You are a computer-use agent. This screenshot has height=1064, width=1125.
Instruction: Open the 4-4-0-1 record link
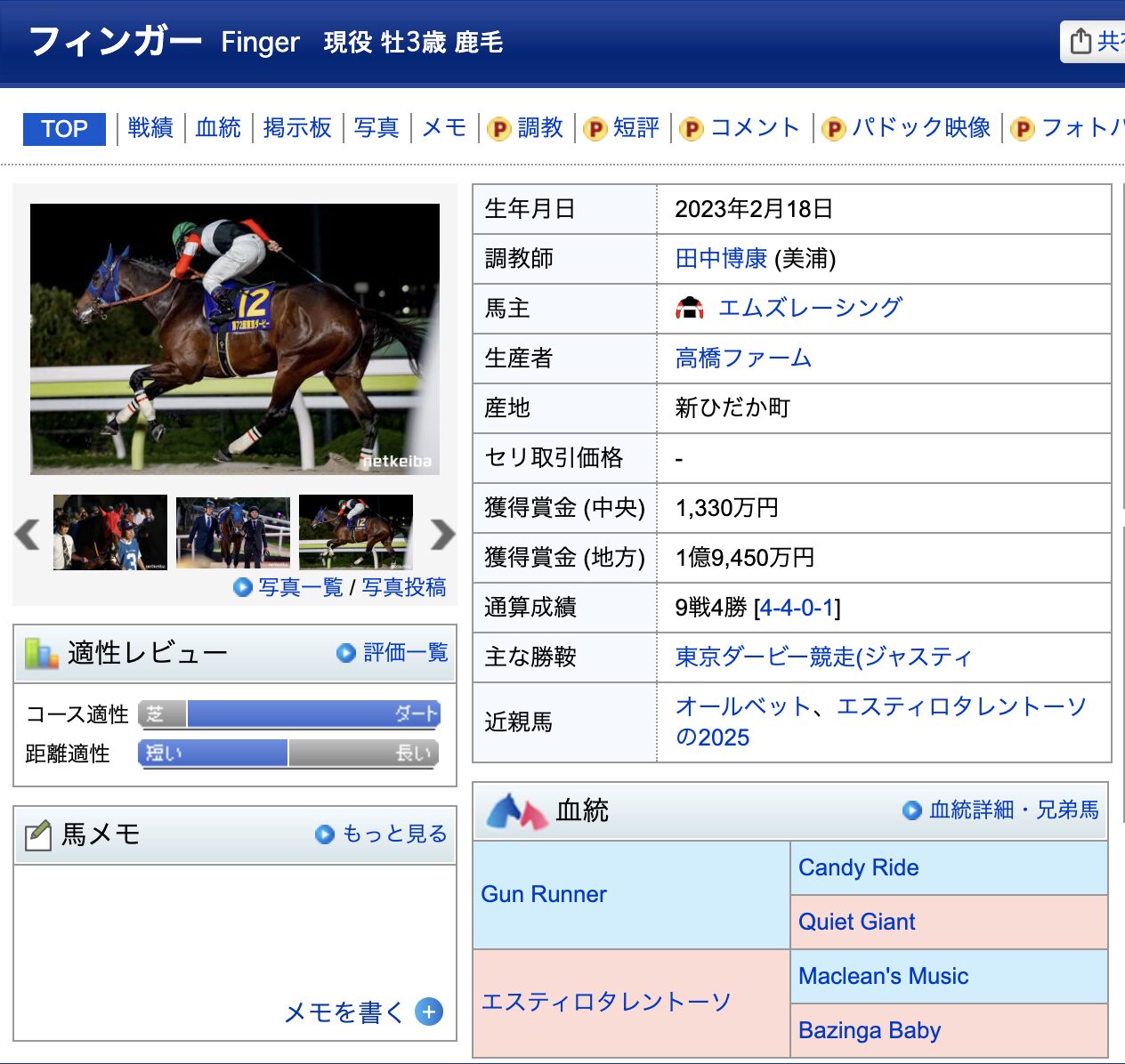click(x=797, y=608)
